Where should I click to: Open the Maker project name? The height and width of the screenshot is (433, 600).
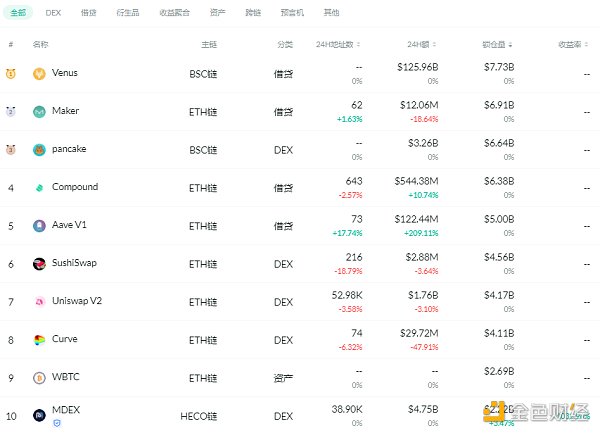point(65,111)
